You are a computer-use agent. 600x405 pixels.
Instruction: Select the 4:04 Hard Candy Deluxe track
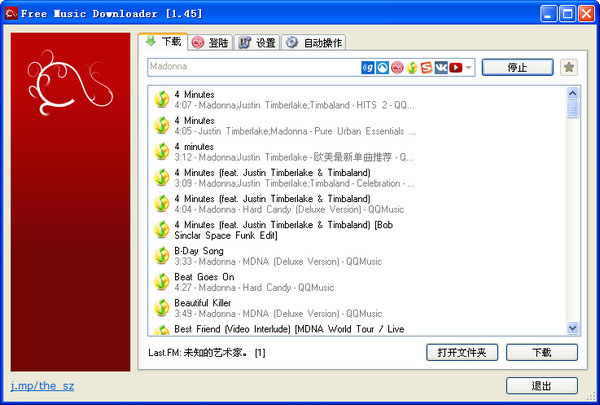tap(357, 204)
